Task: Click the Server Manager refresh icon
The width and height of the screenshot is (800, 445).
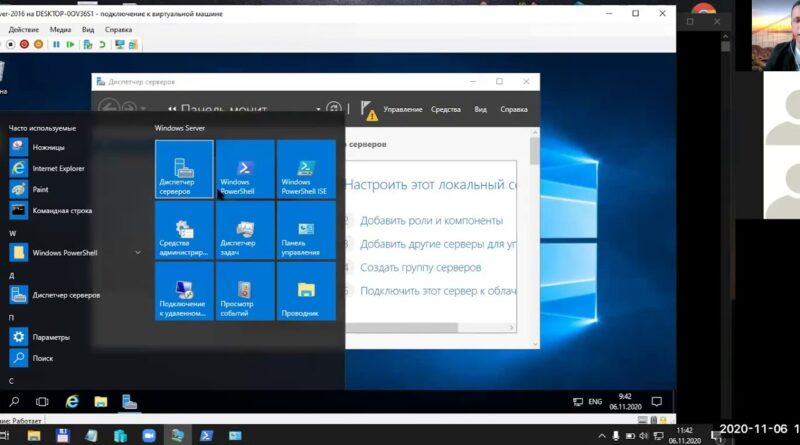Action: click(334, 109)
